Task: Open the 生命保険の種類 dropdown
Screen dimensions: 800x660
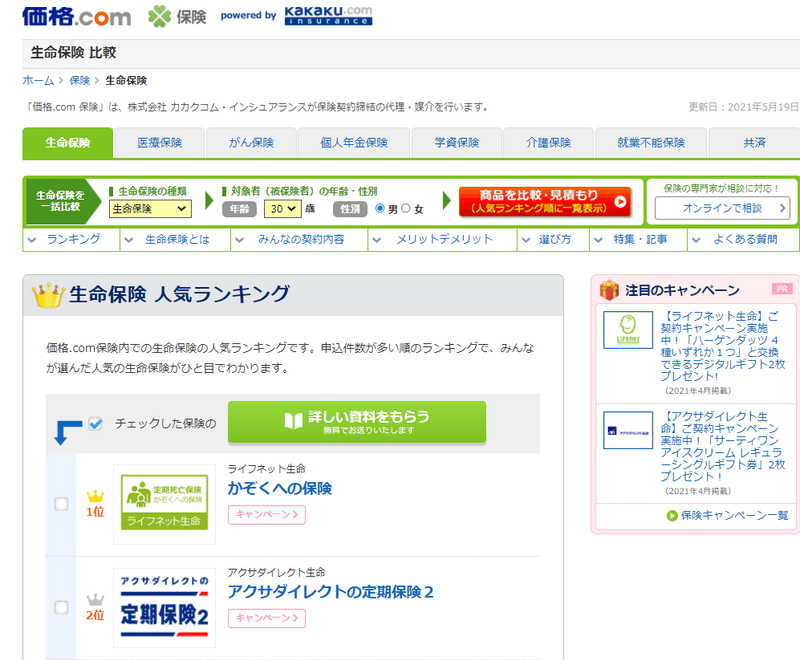Action: click(150, 209)
